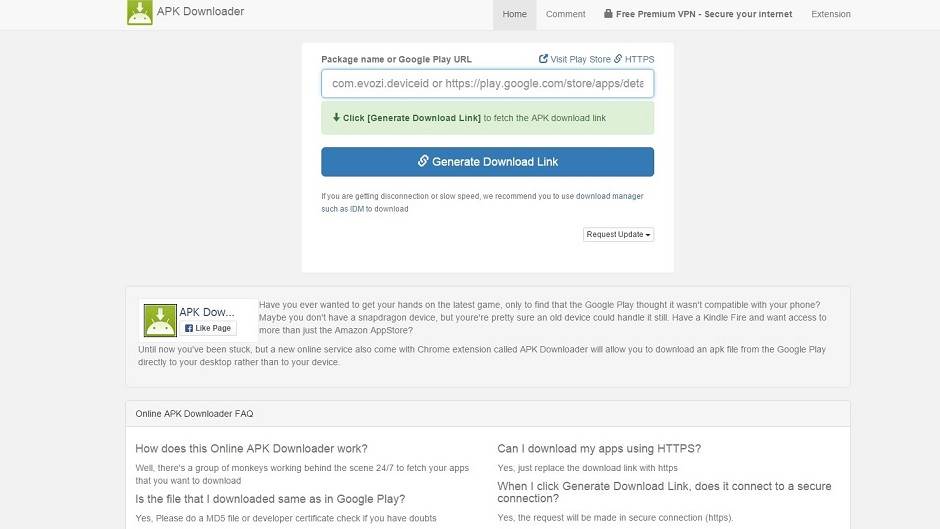940x529 pixels.
Task: Open the download manager hyperlink
Action: (x=609, y=196)
